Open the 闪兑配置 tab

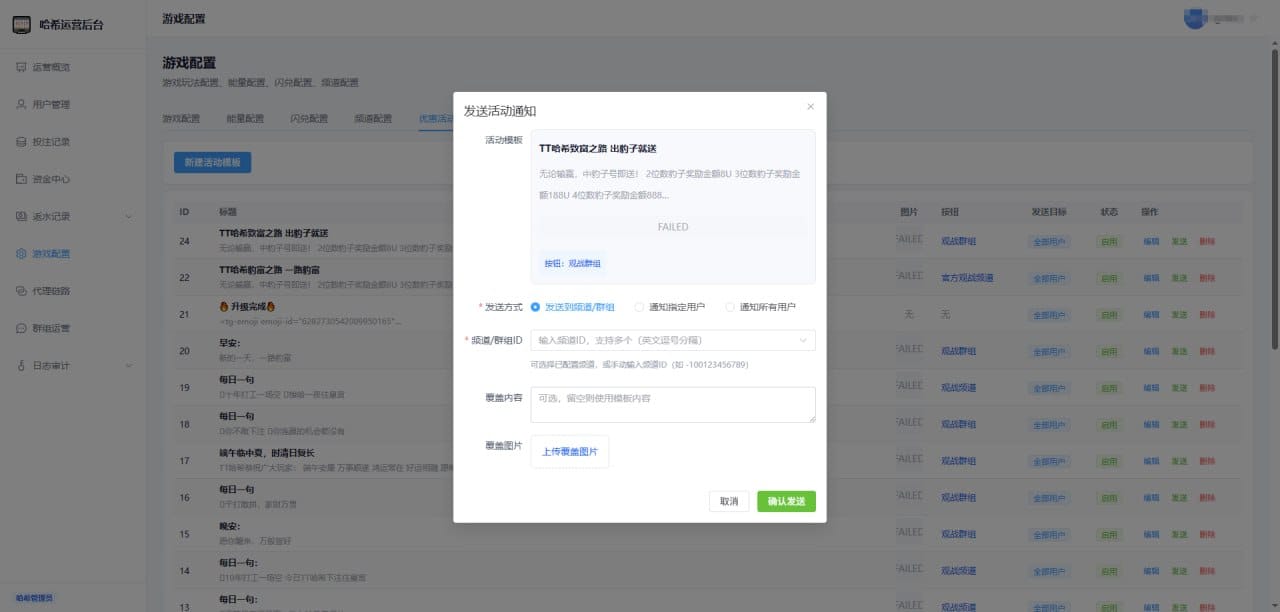309,118
